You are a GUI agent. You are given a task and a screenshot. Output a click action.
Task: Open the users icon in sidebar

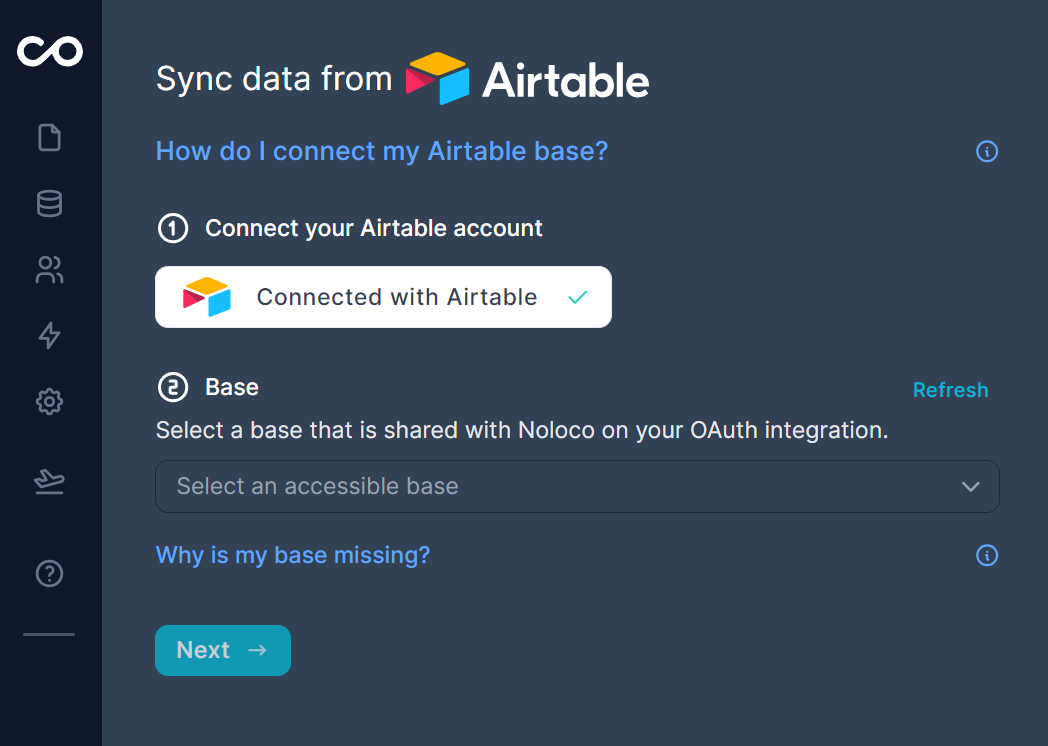(x=49, y=269)
